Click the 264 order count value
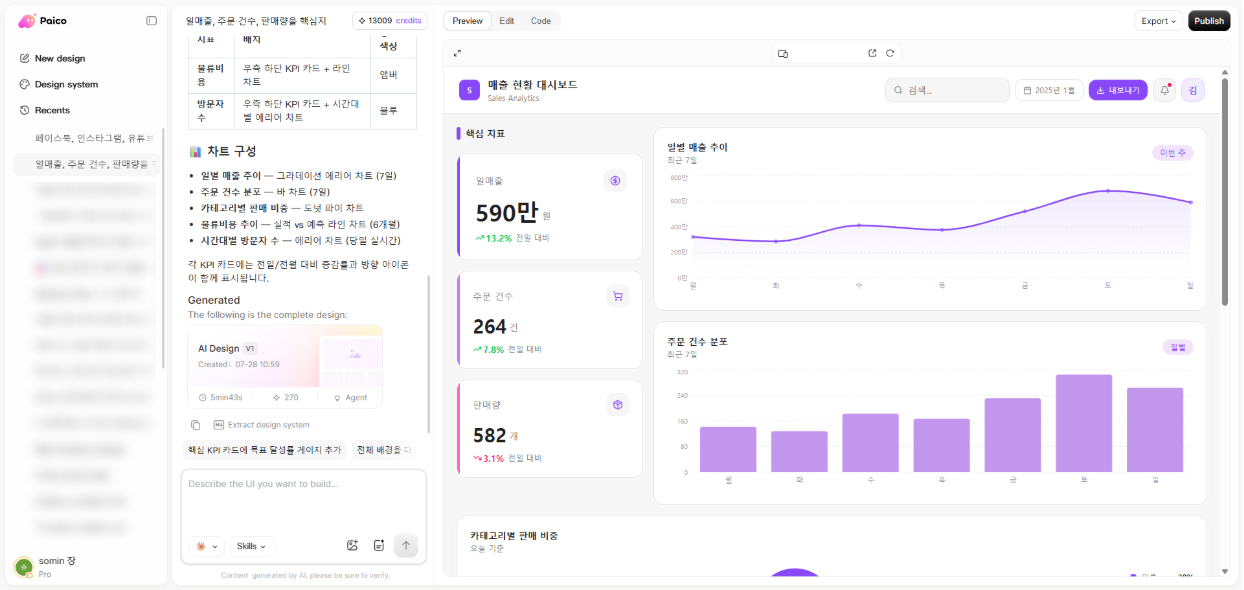The height and width of the screenshot is (590, 1244). tap(490, 326)
